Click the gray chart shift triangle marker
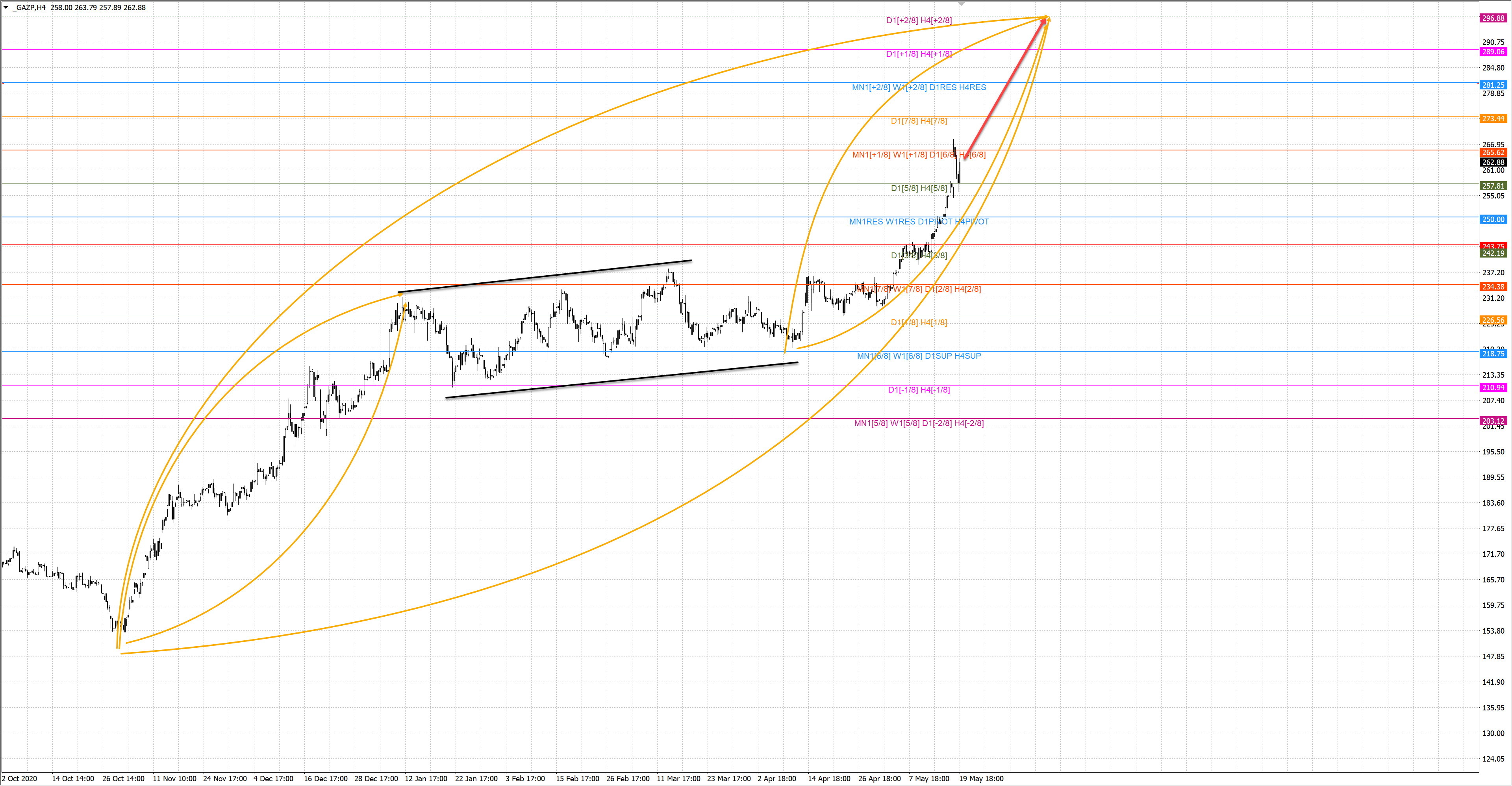Image resolution: width=1512 pixels, height=786 pixels. [x=962, y=4]
